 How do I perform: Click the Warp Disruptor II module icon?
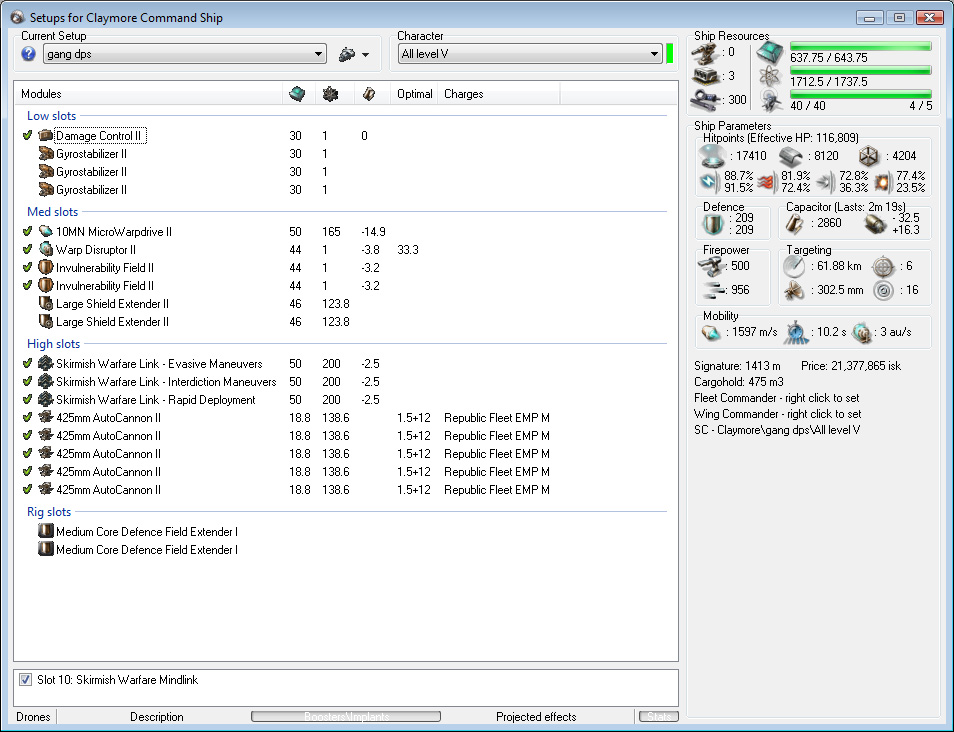pyautogui.click(x=46, y=249)
